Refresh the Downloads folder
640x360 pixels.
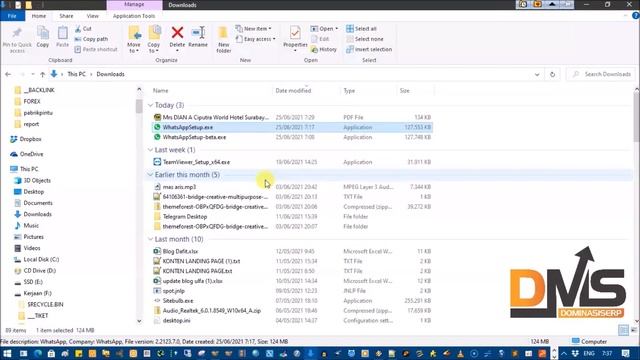pyautogui.click(x=552, y=74)
